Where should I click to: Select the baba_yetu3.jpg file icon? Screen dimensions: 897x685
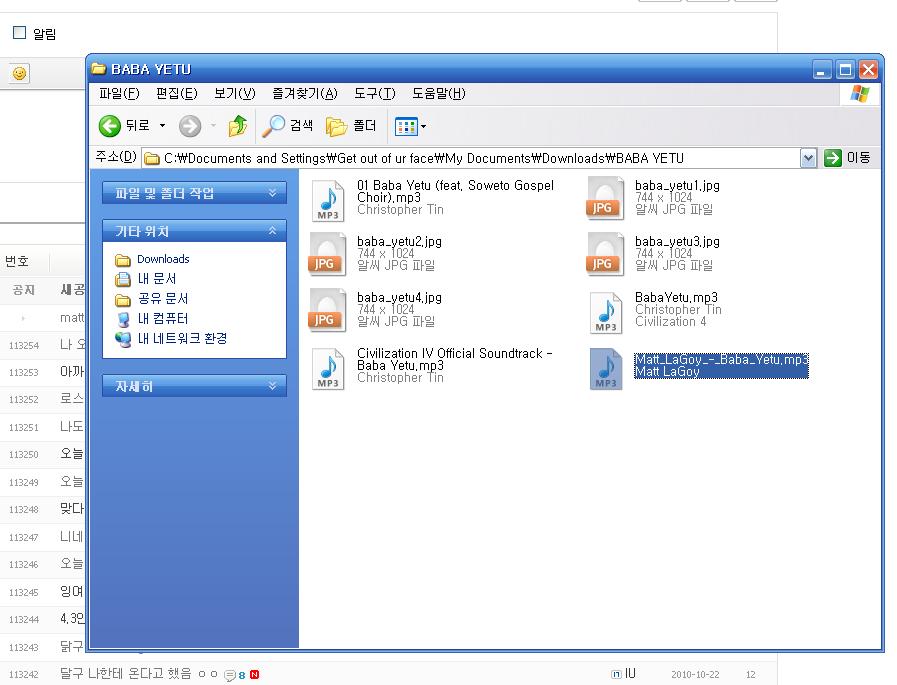click(605, 254)
